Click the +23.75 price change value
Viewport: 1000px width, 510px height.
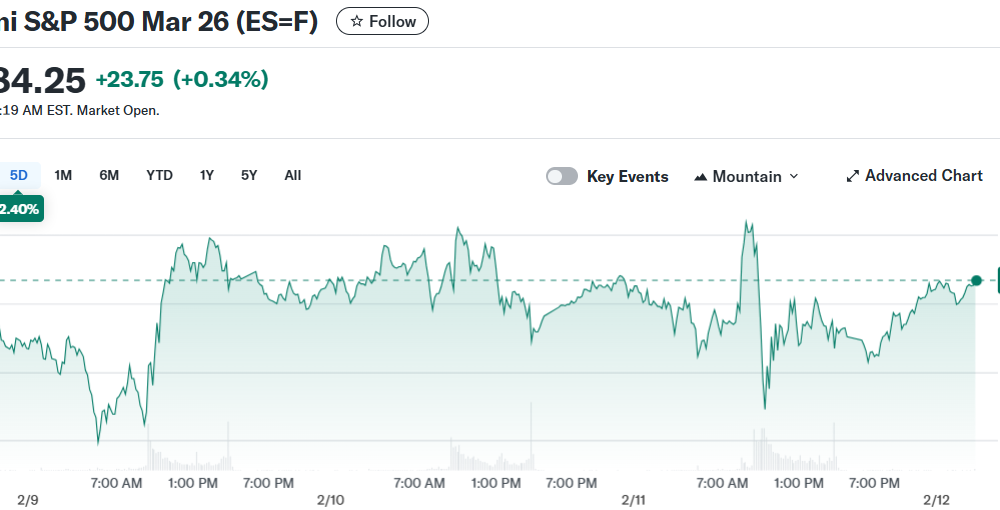(129, 80)
